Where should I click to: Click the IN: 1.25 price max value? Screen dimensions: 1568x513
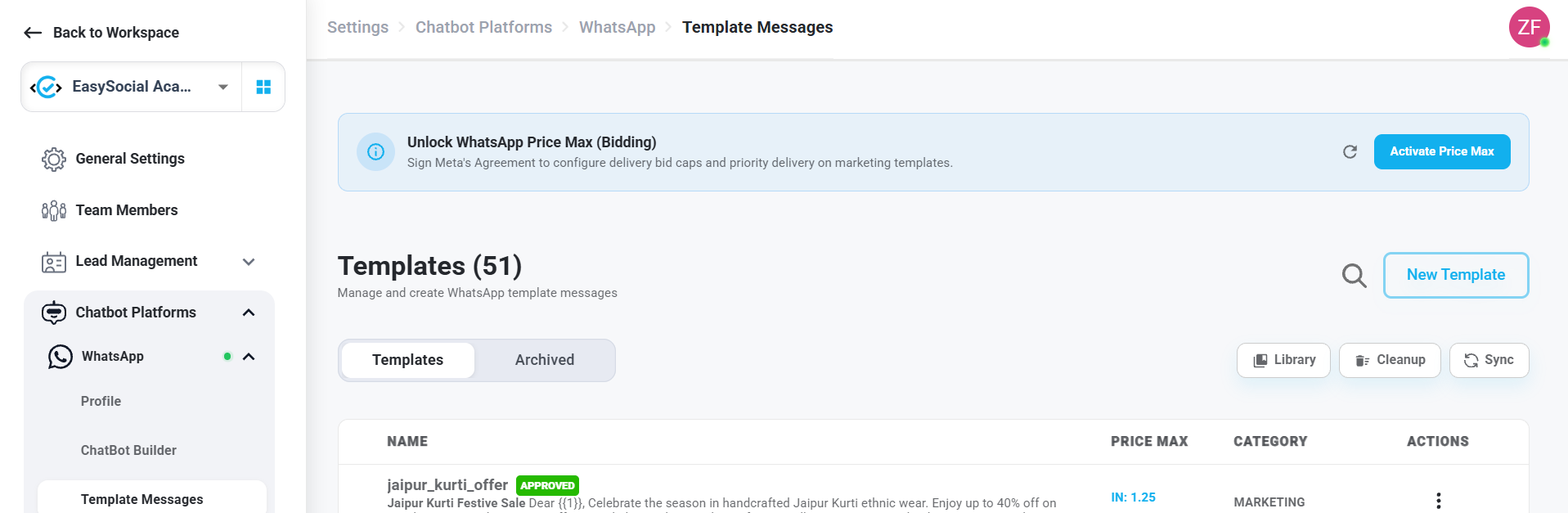pos(1133,497)
